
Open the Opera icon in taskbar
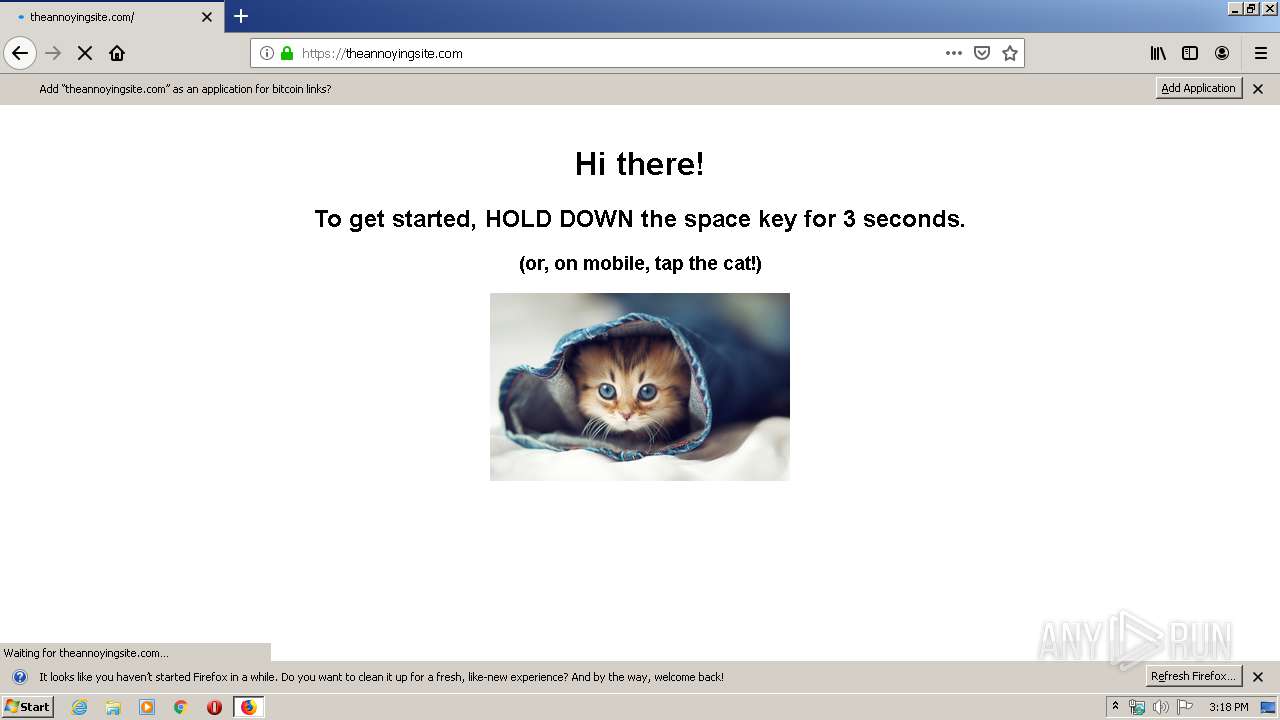[x=214, y=707]
